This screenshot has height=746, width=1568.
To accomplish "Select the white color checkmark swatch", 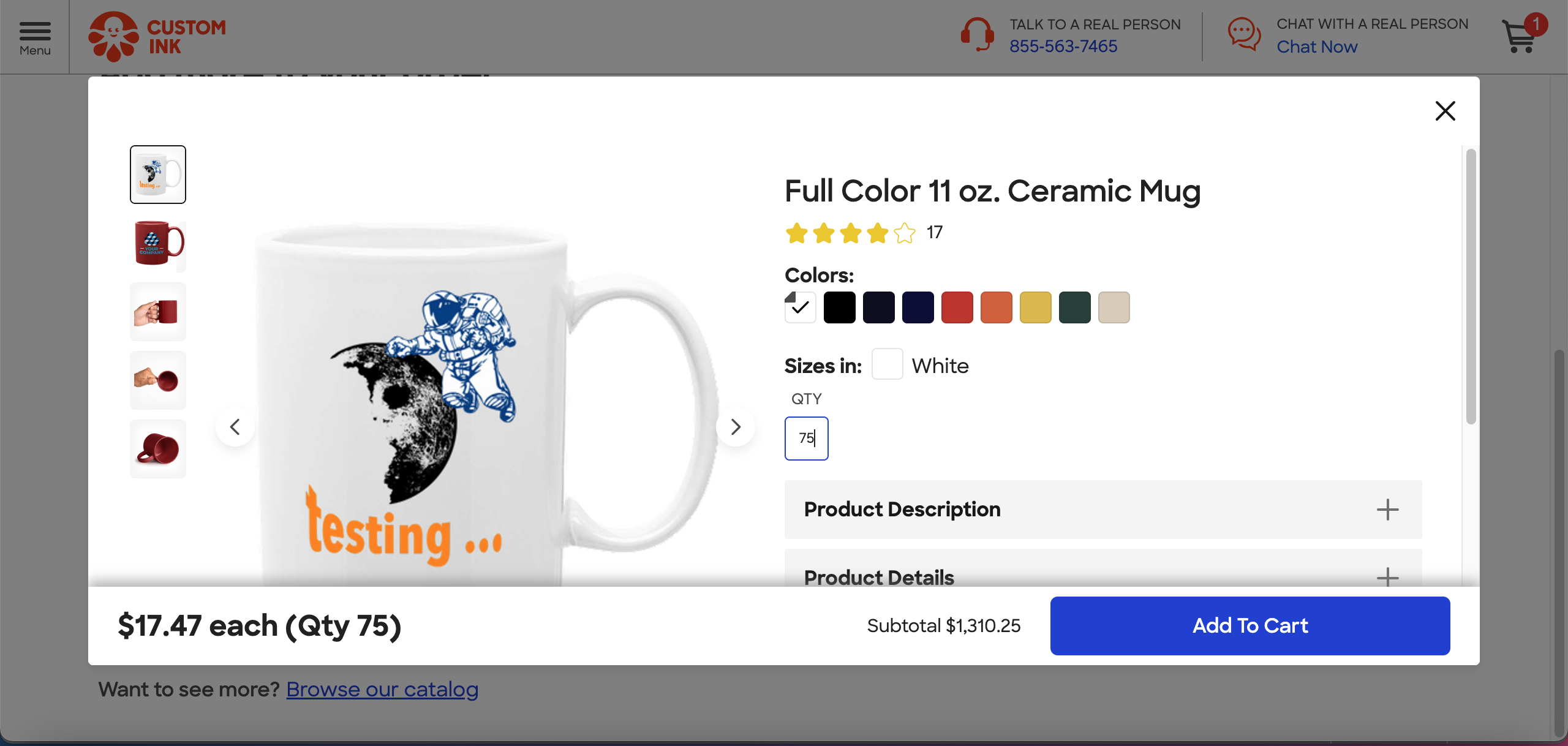I will (801, 307).
